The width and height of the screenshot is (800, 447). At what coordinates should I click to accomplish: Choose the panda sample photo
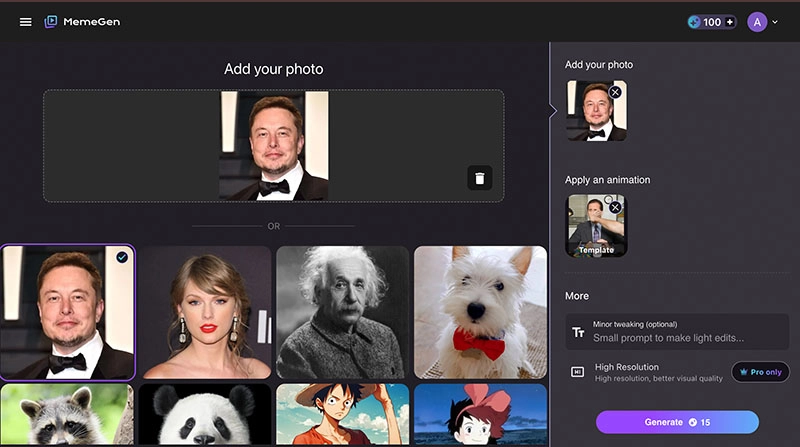(x=205, y=414)
